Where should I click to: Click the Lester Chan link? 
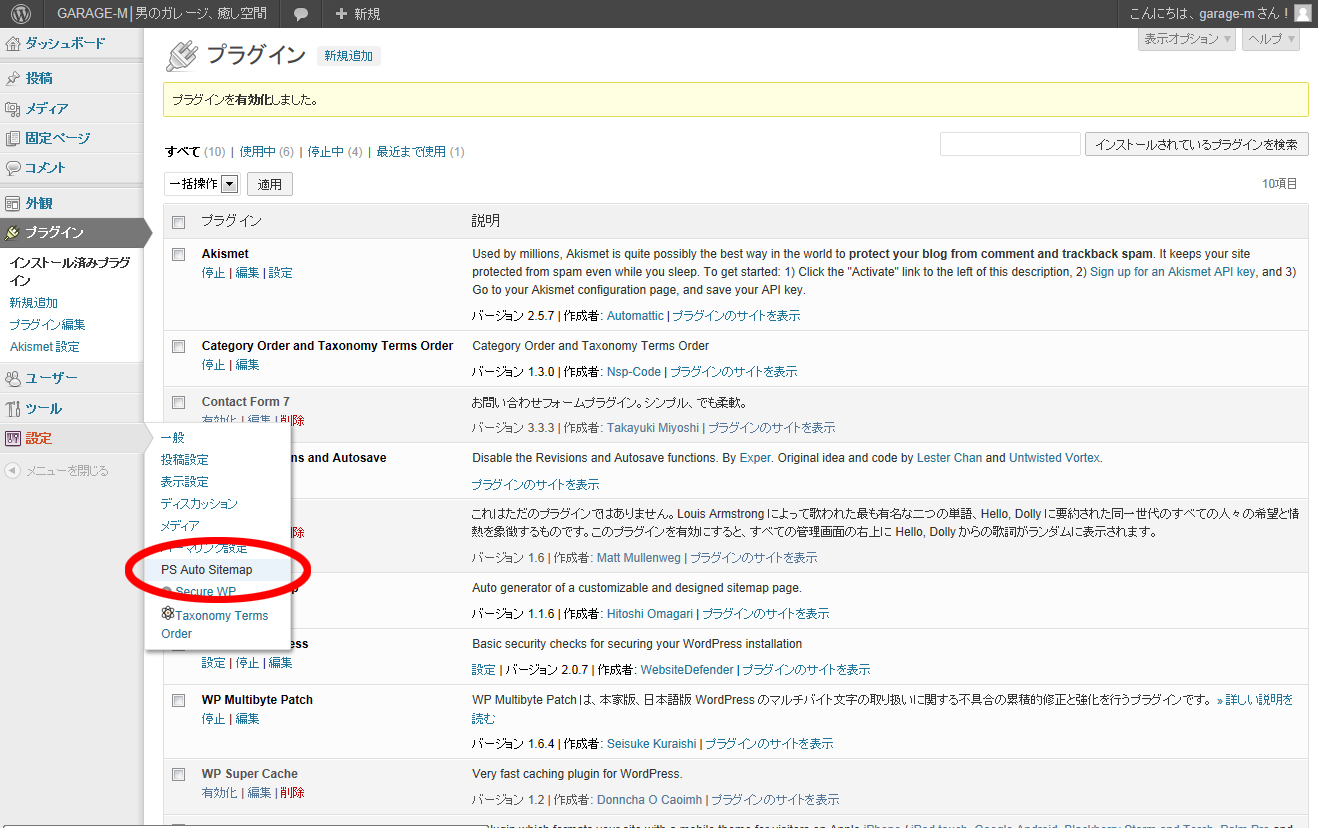(949, 457)
